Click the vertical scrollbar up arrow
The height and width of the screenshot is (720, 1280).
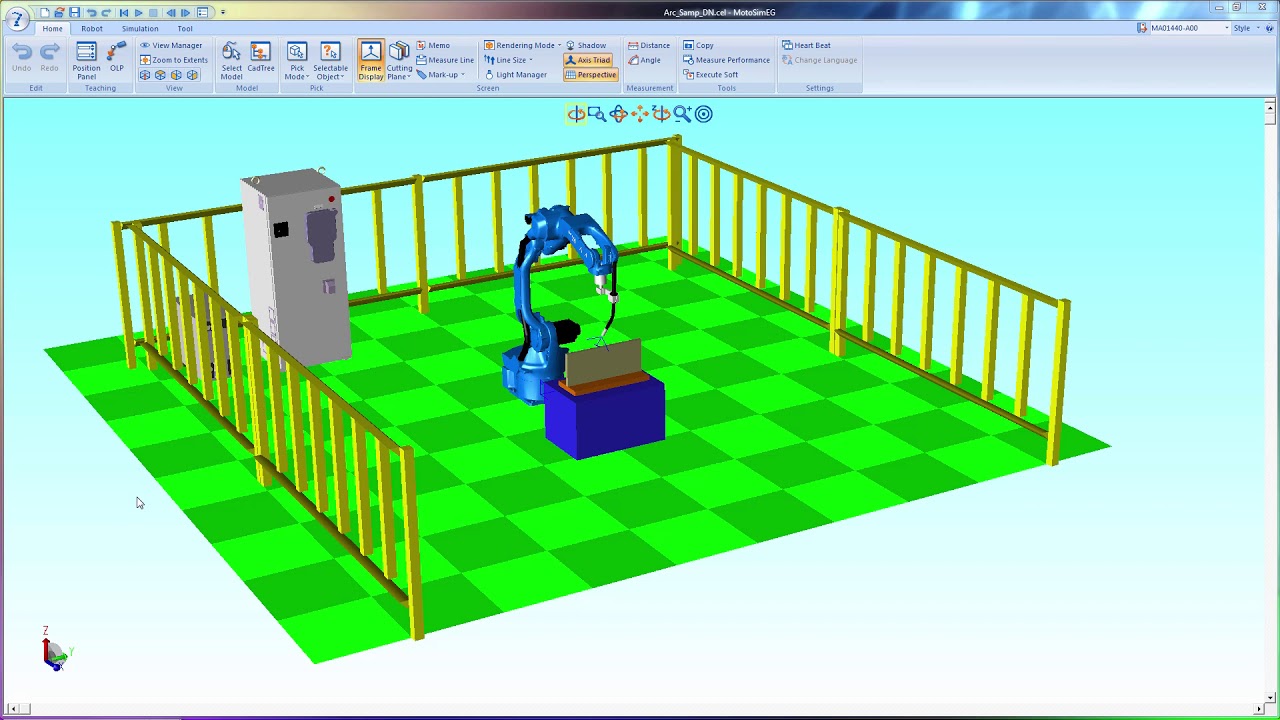[1270, 106]
